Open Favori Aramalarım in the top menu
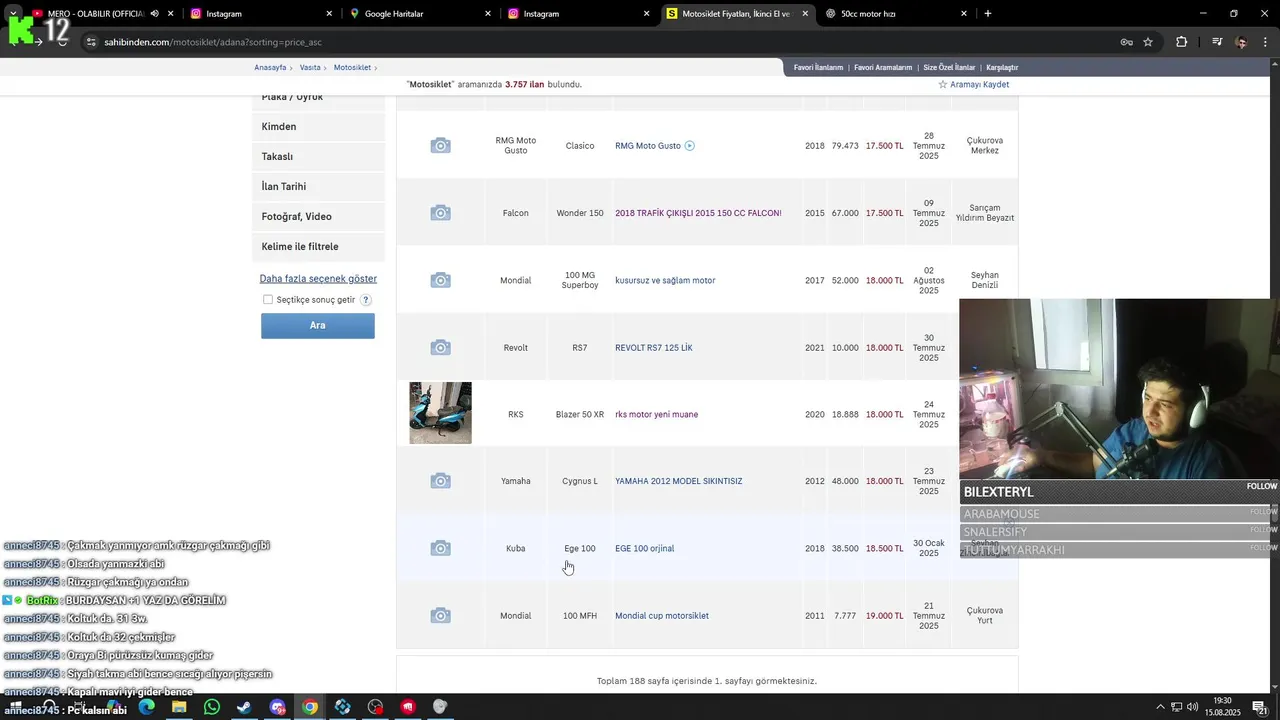Screen dimensions: 1280x720 coord(883,68)
